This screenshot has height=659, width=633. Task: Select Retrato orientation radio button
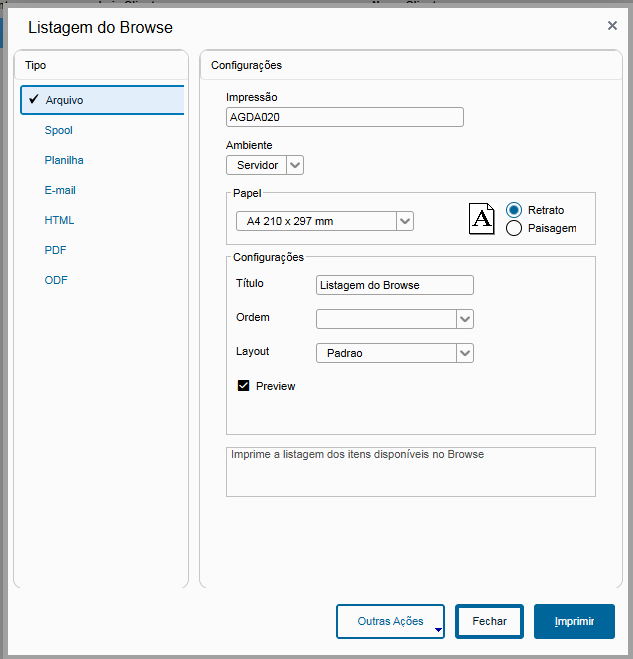[x=515, y=210]
